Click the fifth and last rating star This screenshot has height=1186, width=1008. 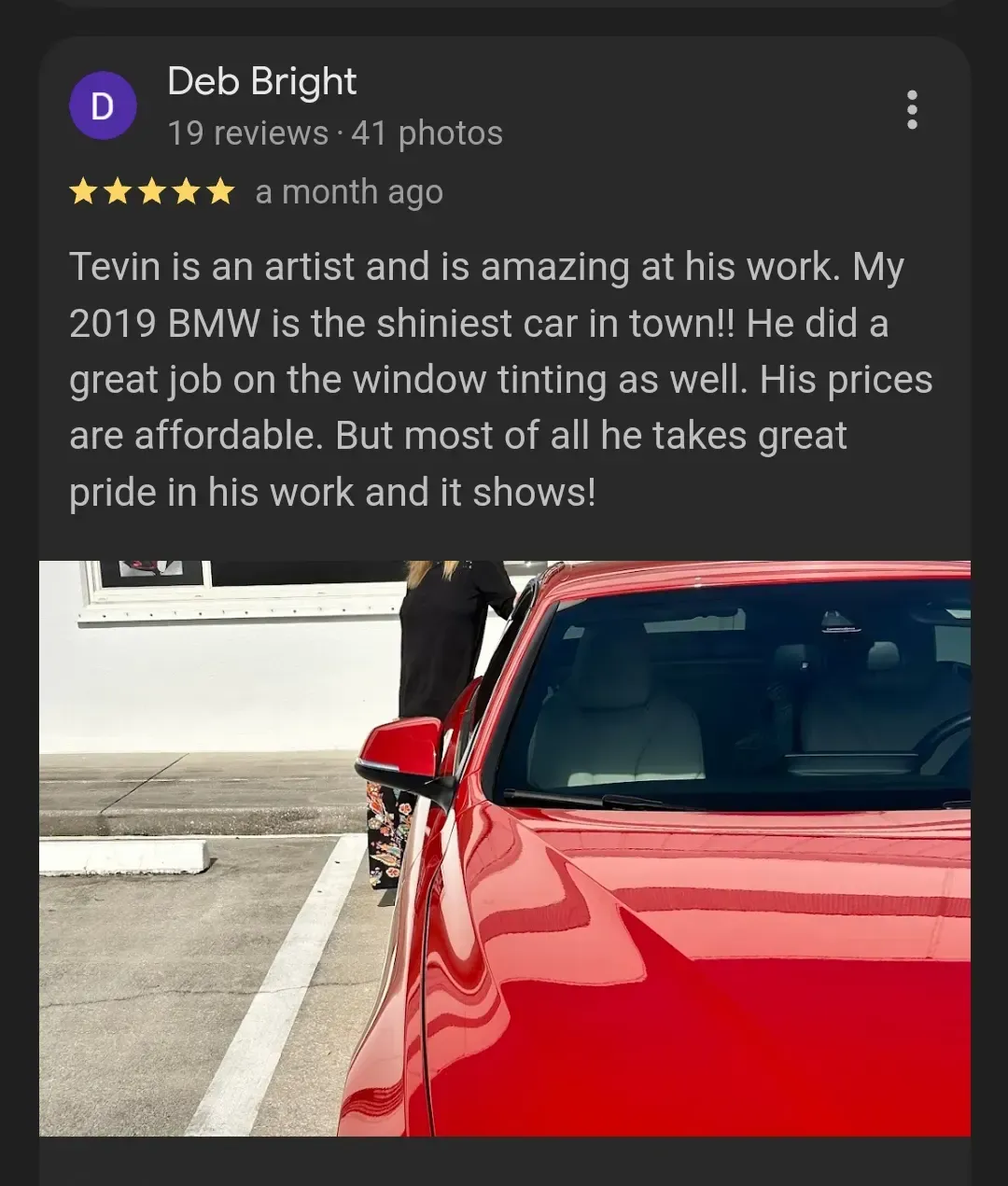click(x=220, y=192)
